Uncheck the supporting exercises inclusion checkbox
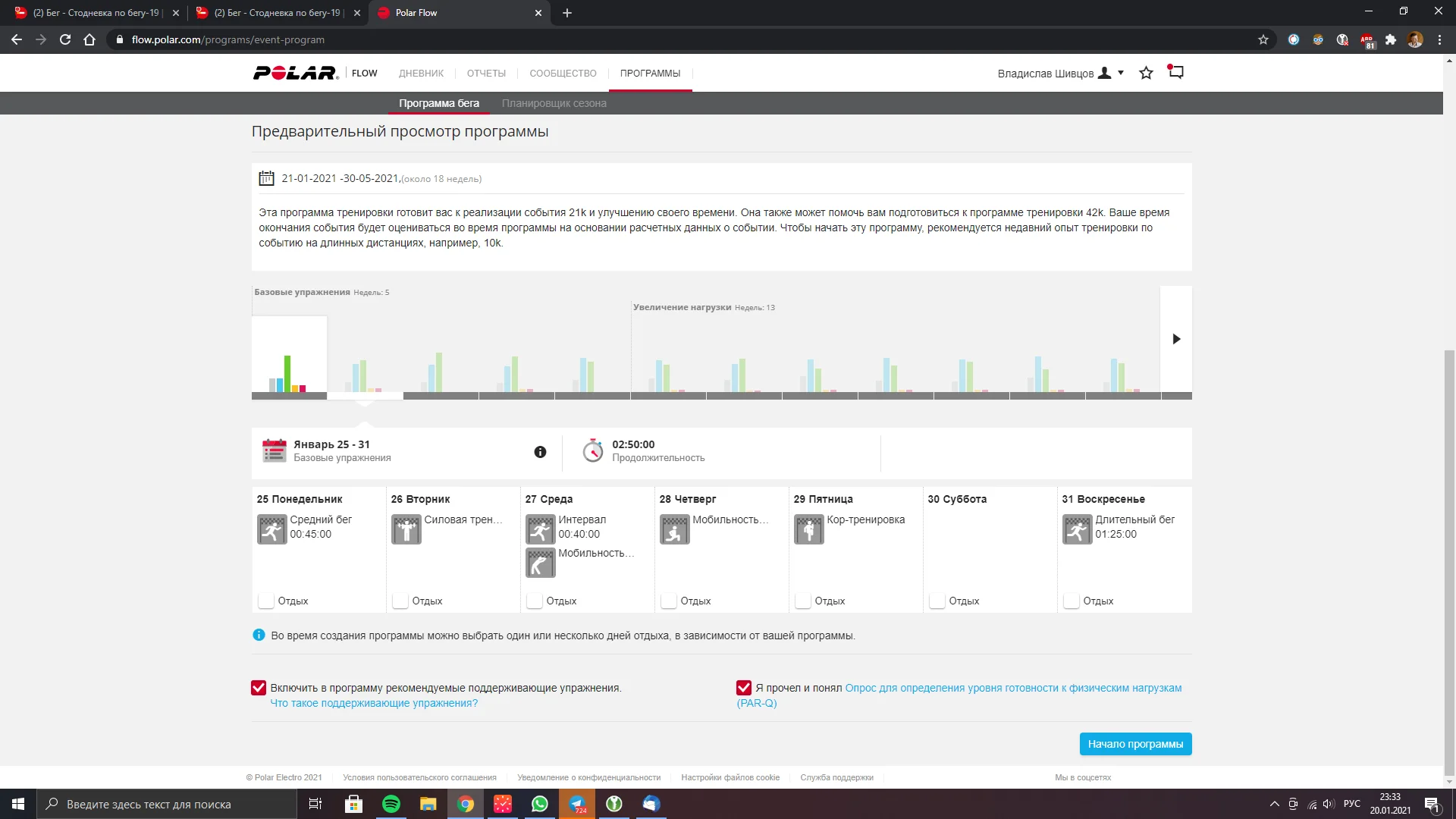The image size is (1456, 819). (259, 688)
